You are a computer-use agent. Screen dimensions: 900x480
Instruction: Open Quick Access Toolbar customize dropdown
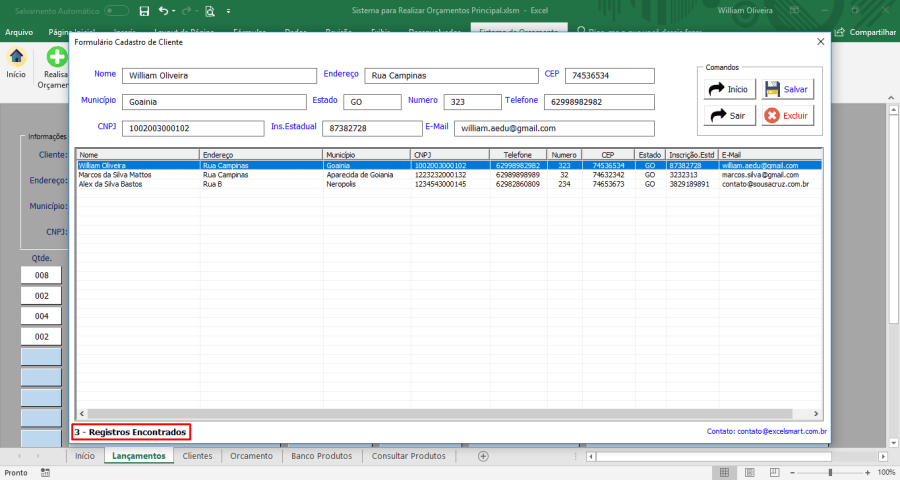[x=228, y=11]
